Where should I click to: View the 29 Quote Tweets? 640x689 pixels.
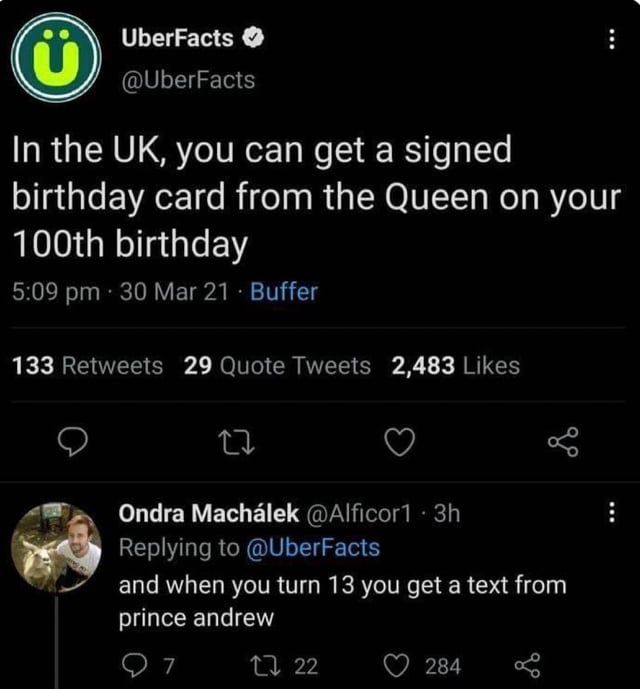277,366
